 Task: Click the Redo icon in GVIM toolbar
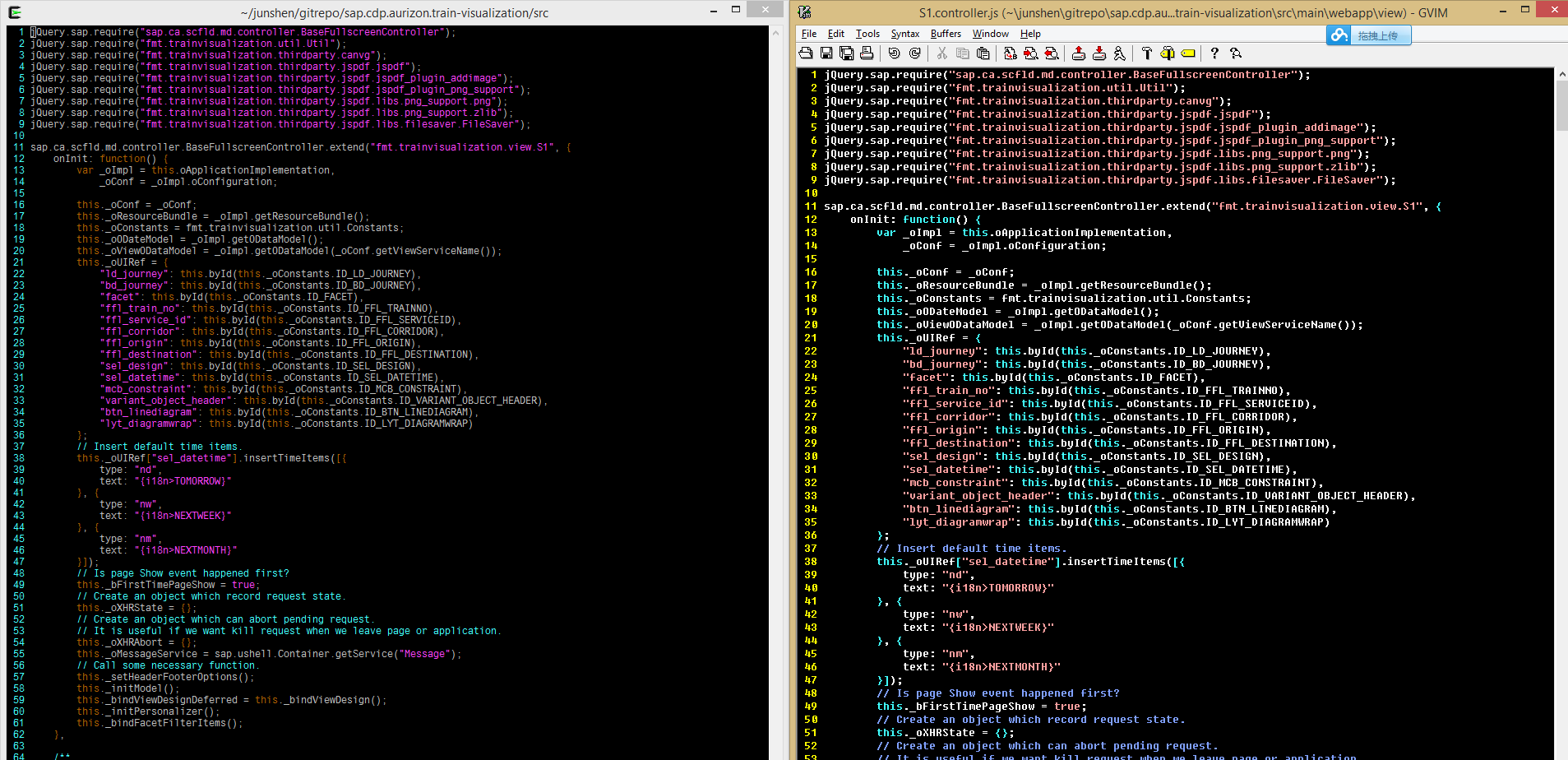click(x=914, y=53)
